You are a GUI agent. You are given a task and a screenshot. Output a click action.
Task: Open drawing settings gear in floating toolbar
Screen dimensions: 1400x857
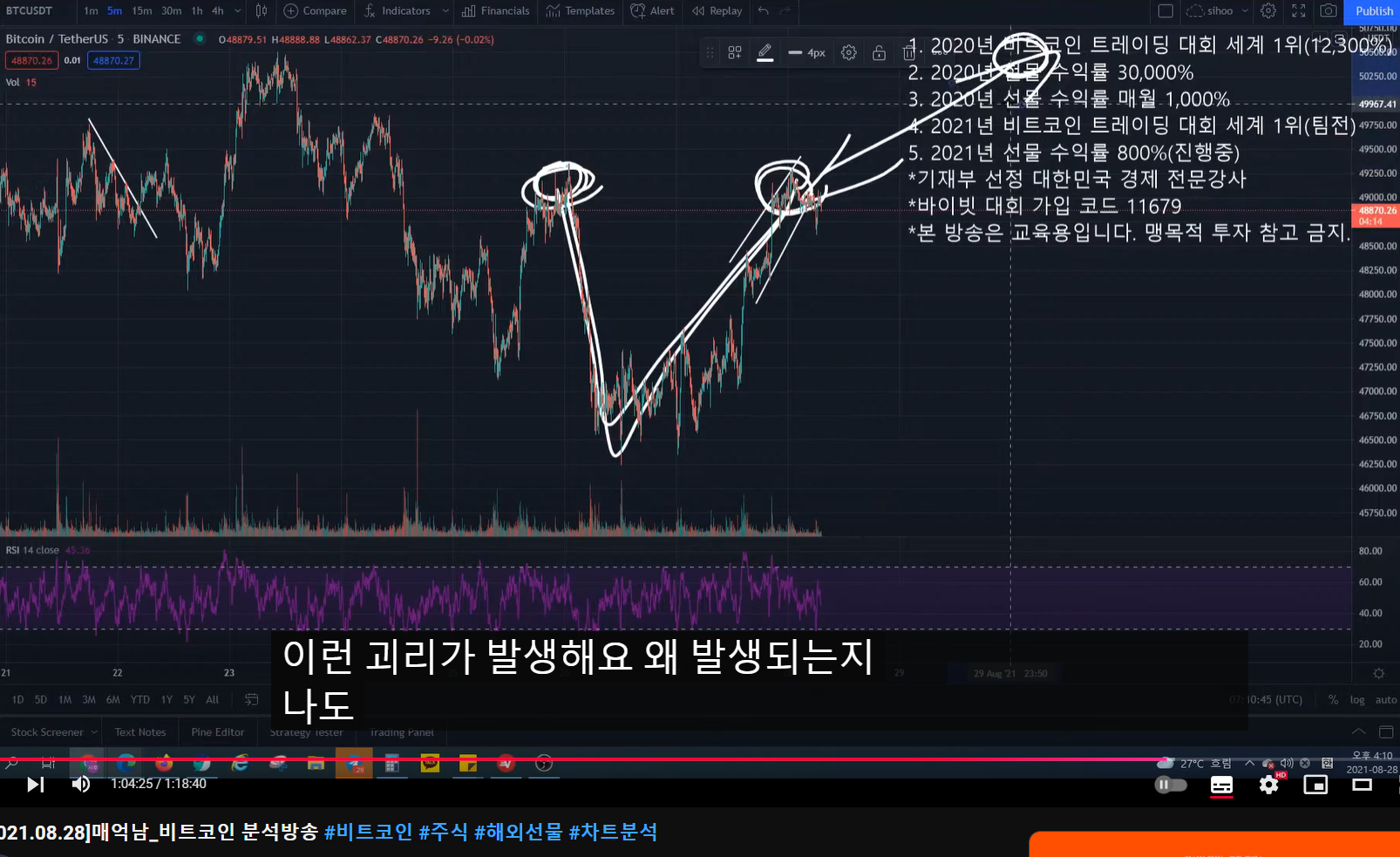click(x=848, y=53)
